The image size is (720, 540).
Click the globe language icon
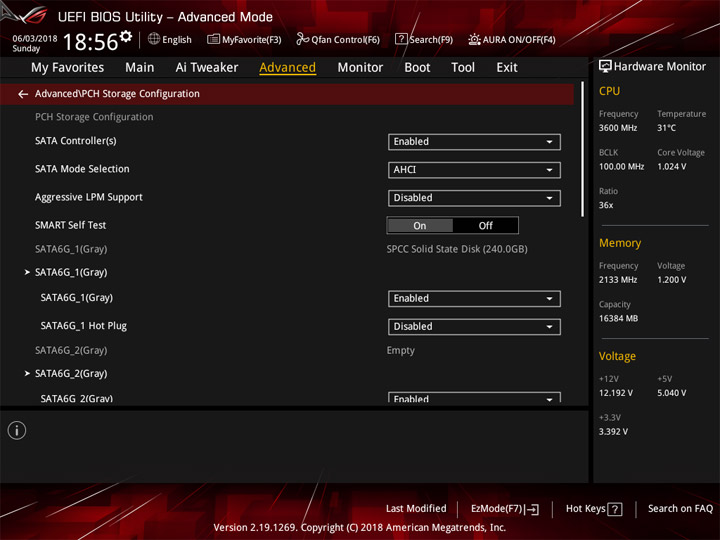(154, 39)
